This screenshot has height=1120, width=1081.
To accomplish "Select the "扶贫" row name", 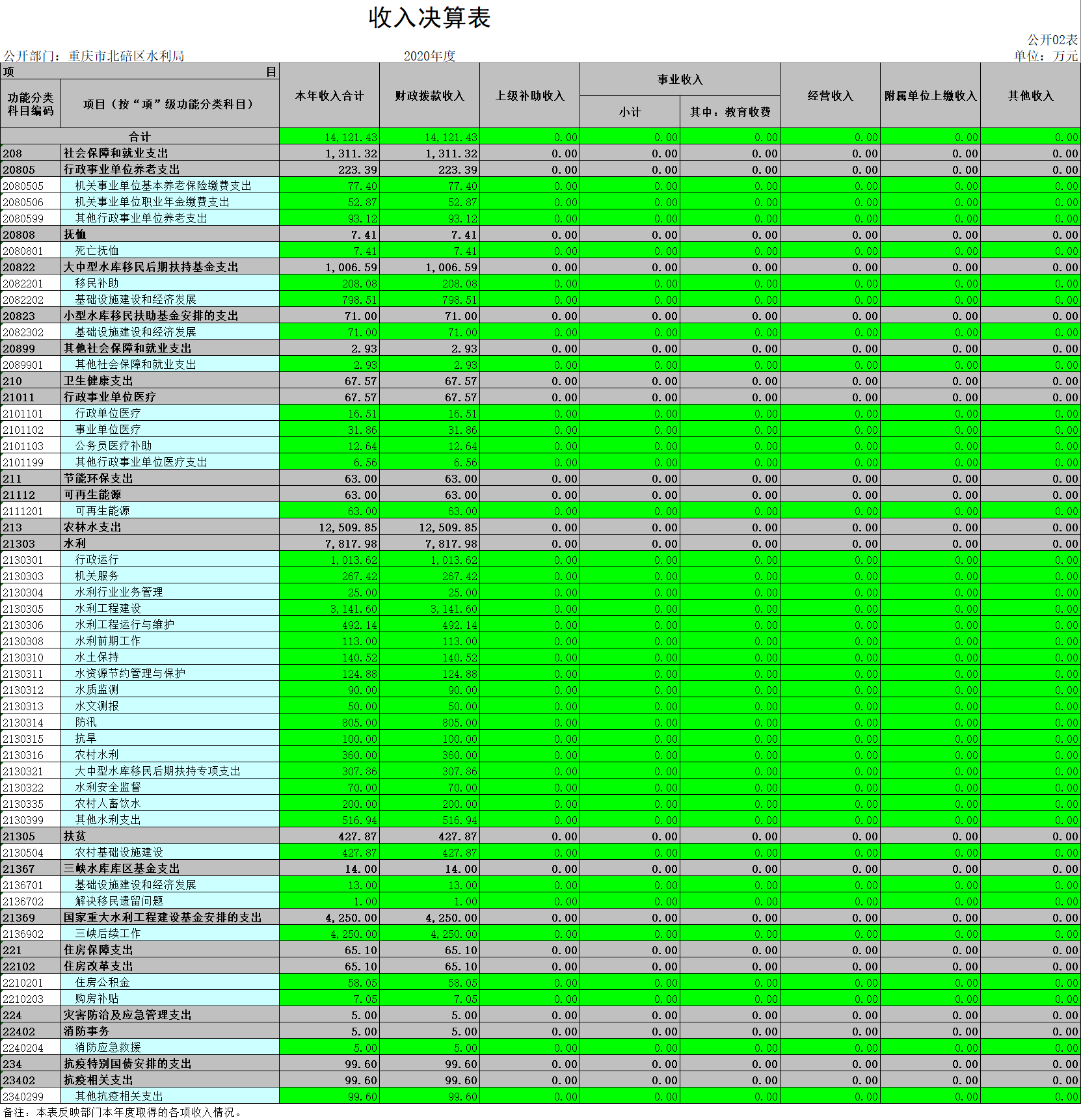I will (75, 836).
